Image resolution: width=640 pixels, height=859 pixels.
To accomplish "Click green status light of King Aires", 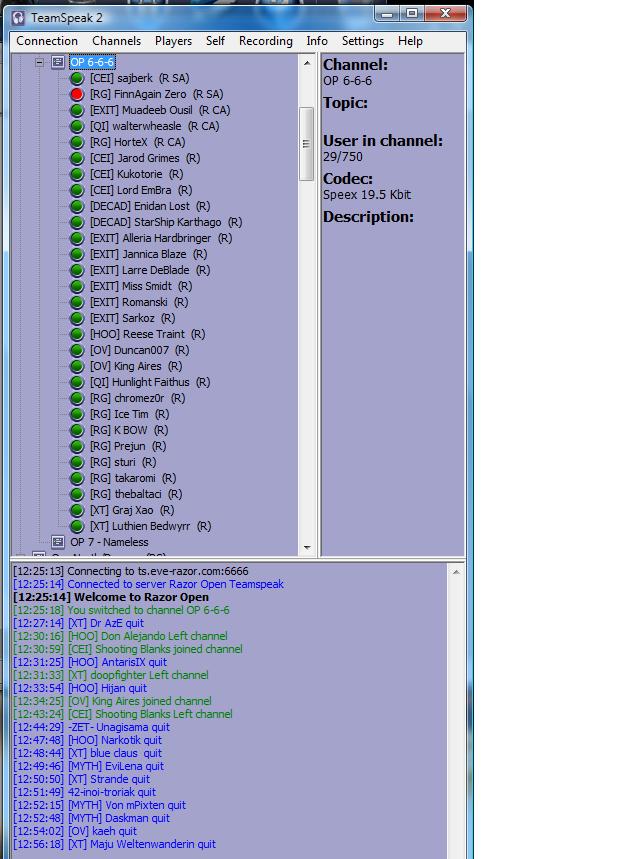I will 77,366.
